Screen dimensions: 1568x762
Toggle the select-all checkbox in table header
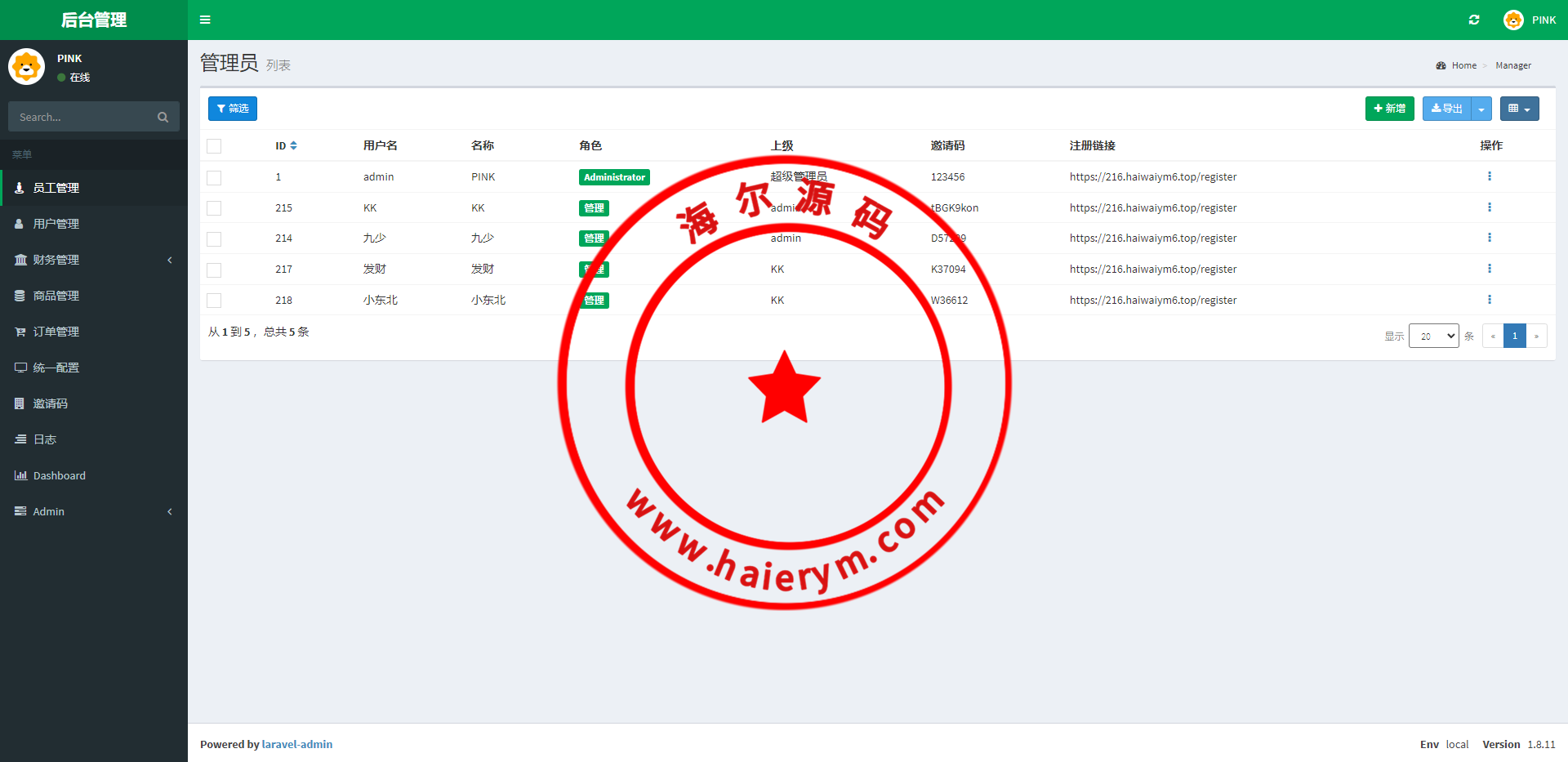click(214, 146)
